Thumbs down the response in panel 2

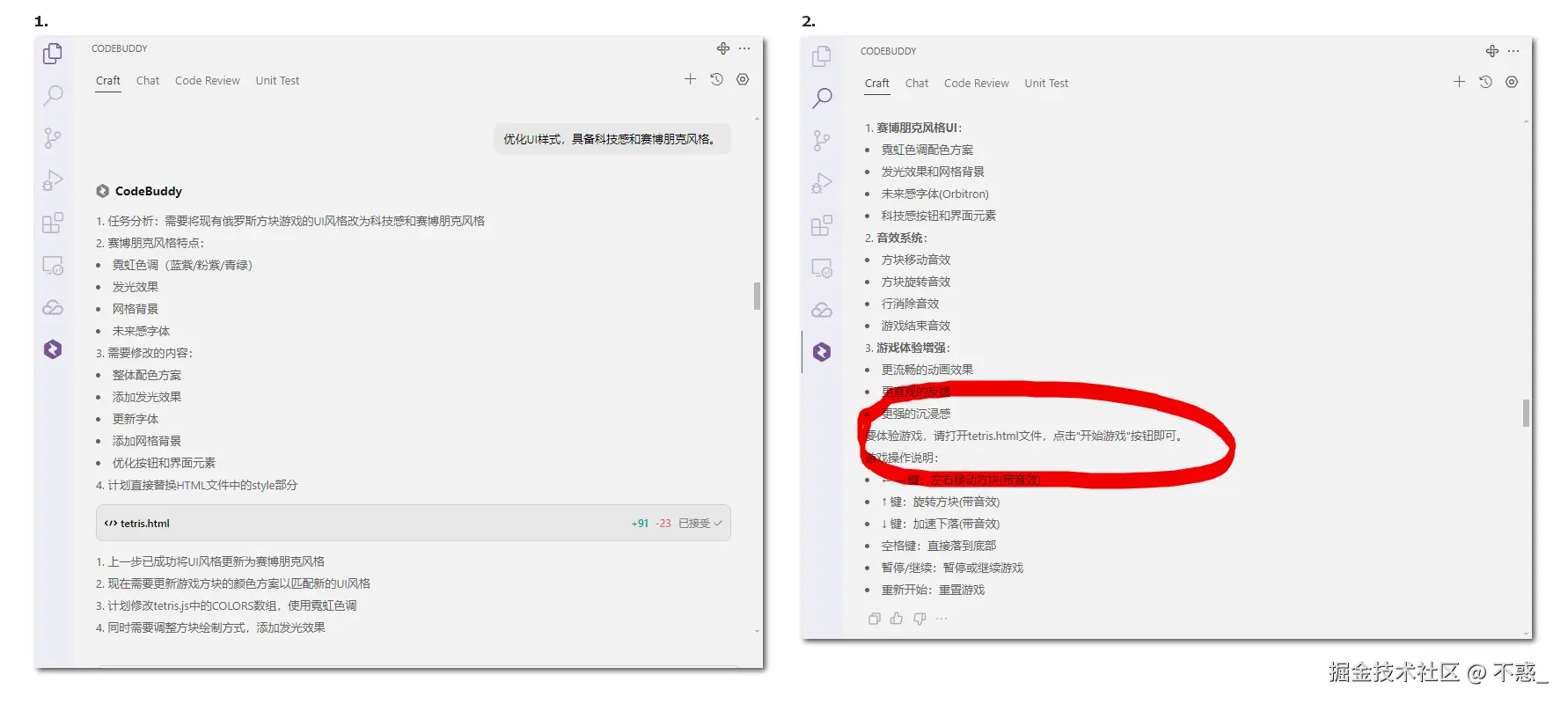[x=920, y=619]
